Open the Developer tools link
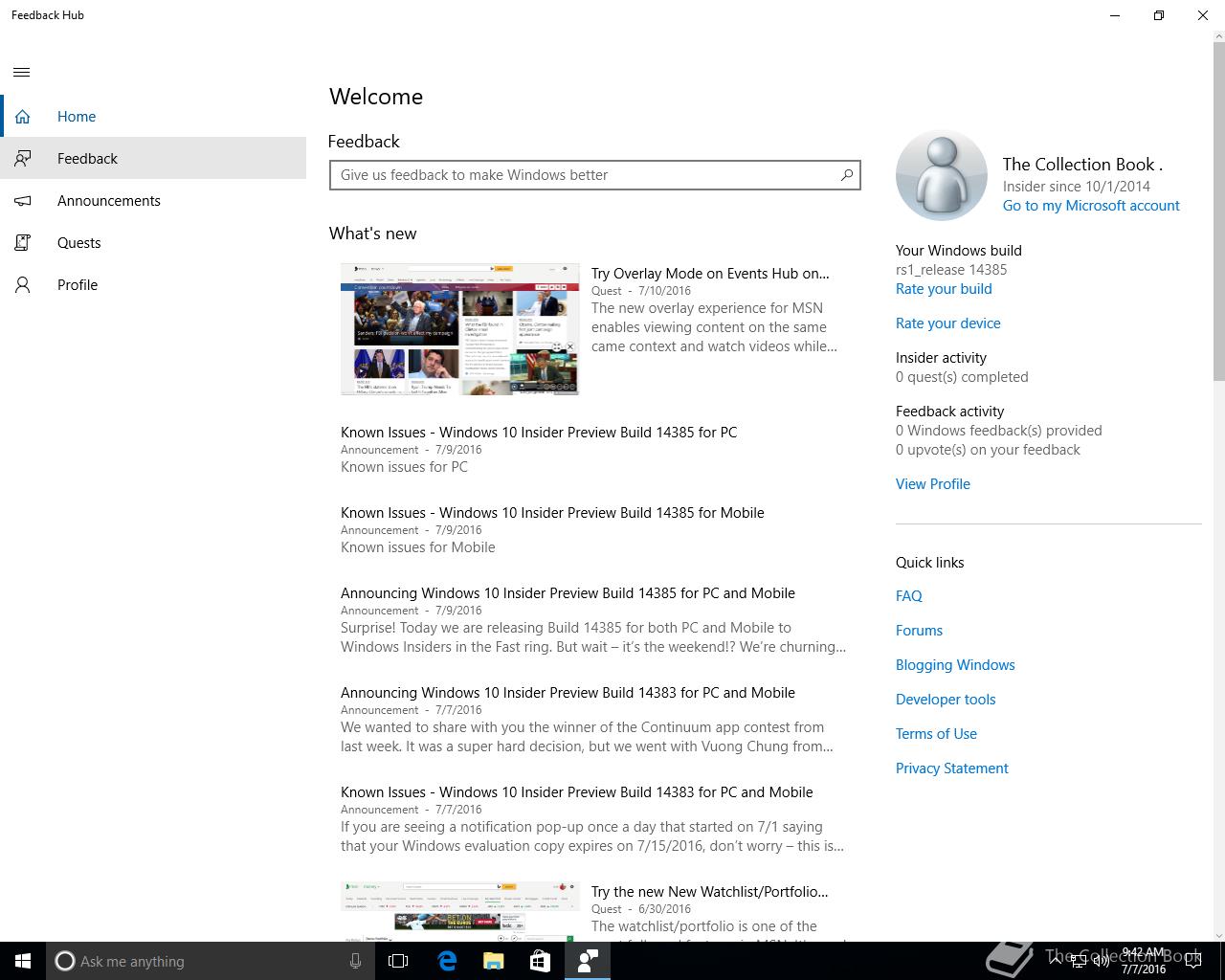The image size is (1225, 980). click(x=946, y=700)
